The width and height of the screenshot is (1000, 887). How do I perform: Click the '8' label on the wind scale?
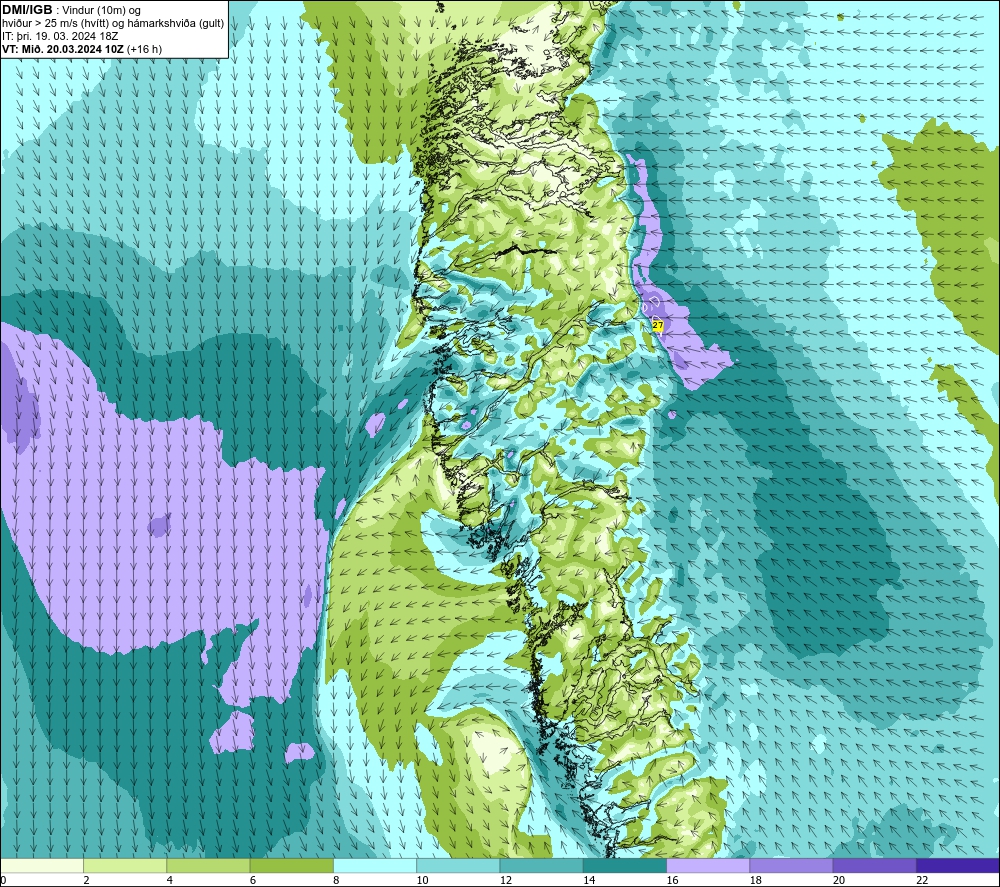[336, 880]
